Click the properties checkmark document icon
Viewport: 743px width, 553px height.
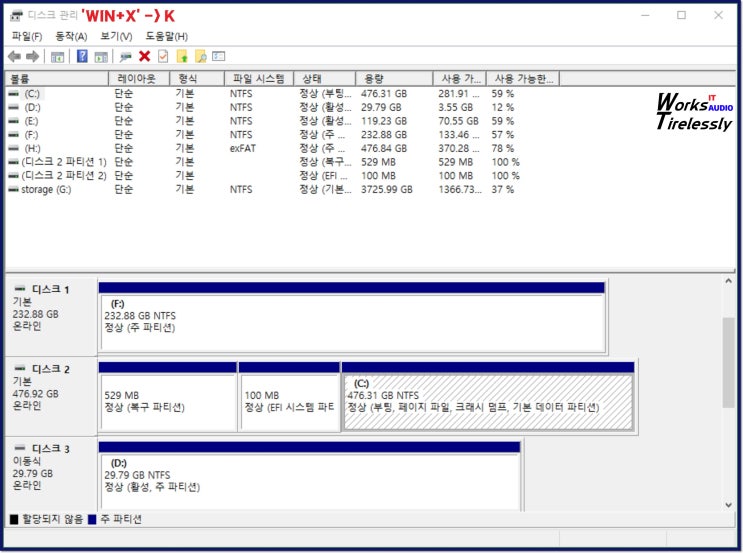click(x=163, y=56)
